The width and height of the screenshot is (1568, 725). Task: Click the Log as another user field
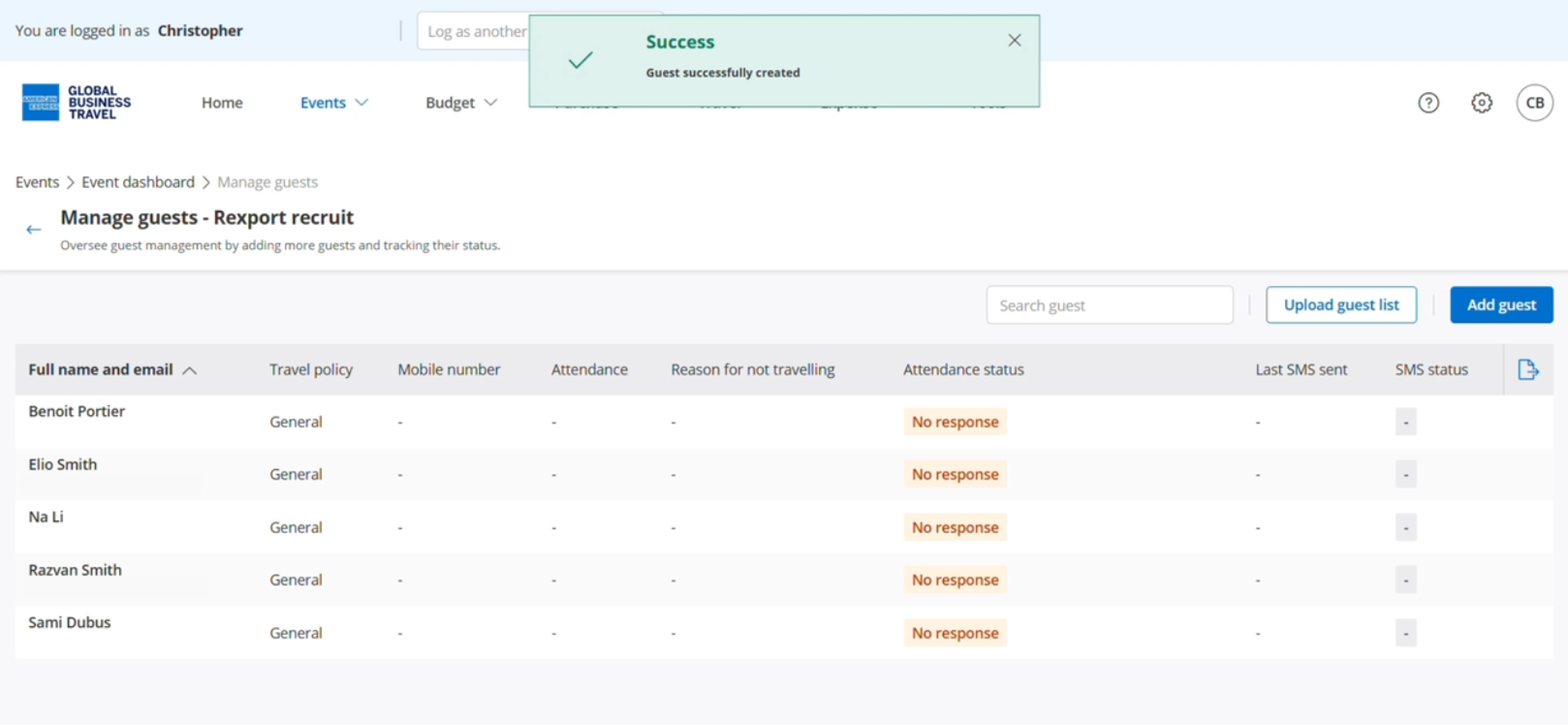(473, 31)
